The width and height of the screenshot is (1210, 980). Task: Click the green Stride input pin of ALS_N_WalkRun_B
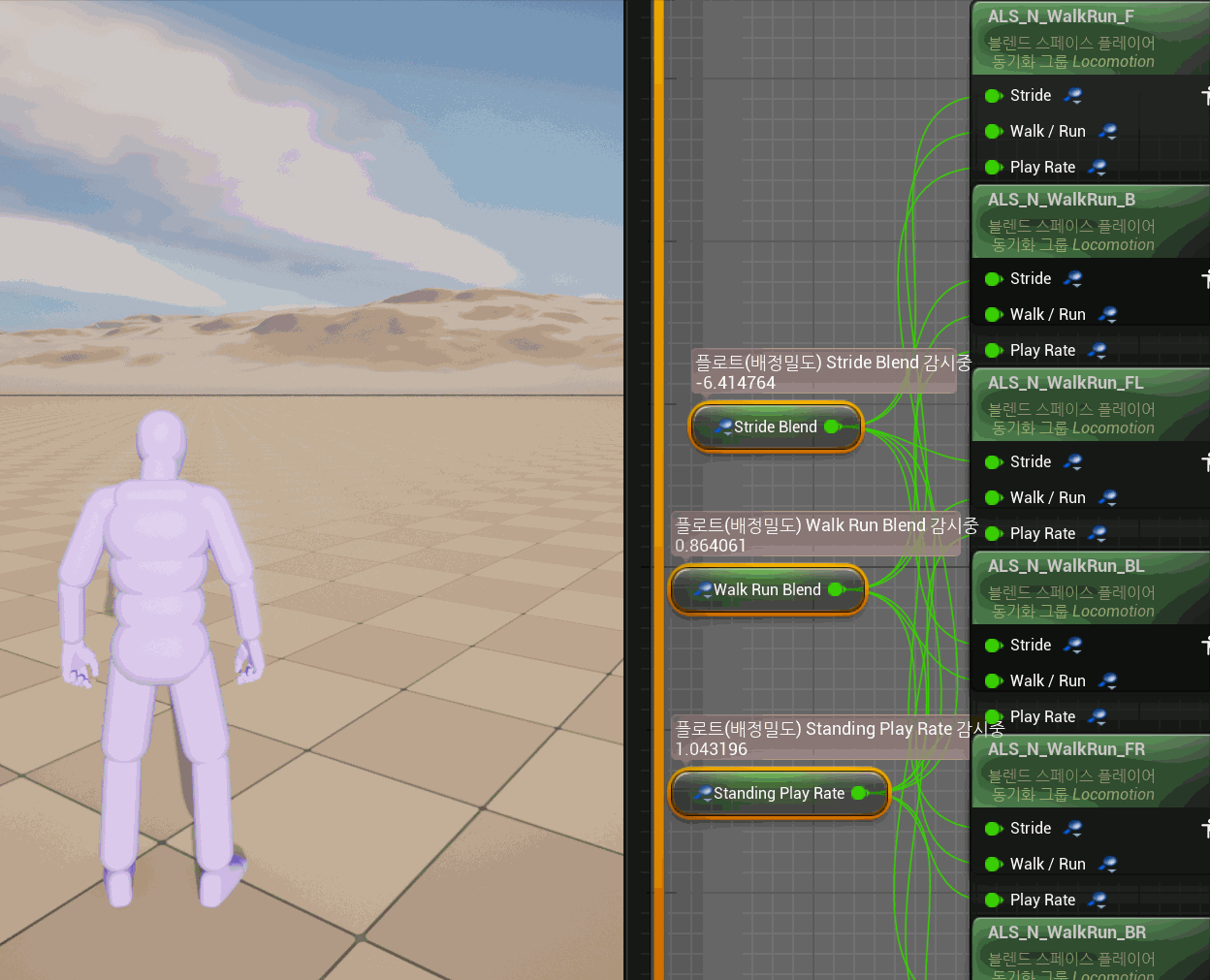(993, 279)
